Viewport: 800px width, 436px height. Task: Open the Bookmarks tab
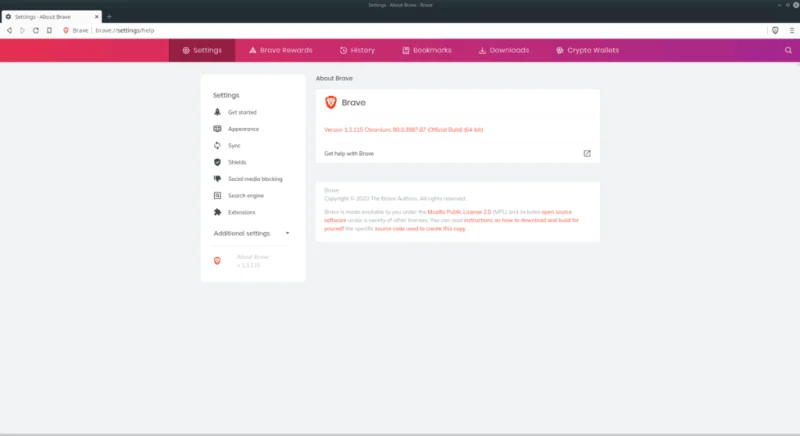coord(427,50)
